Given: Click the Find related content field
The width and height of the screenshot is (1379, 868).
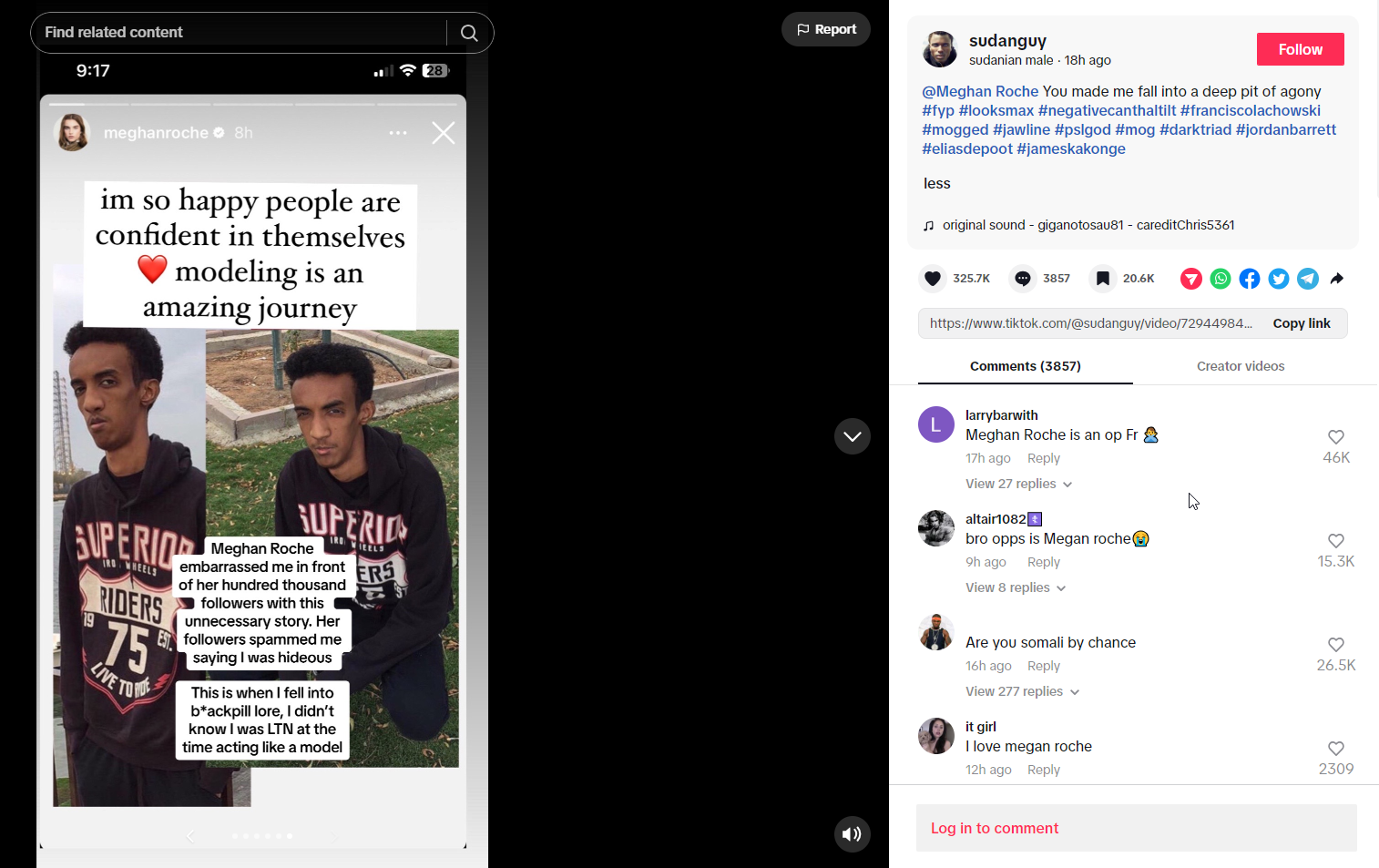Looking at the screenshot, I should click(x=237, y=33).
